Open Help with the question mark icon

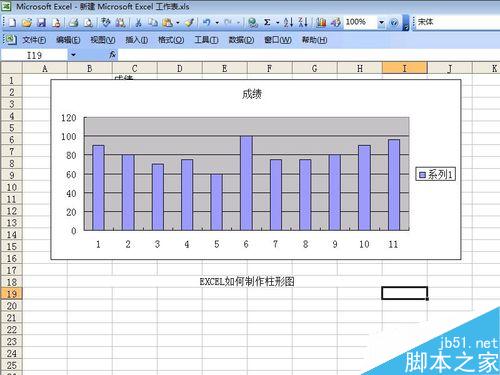pos(394,23)
